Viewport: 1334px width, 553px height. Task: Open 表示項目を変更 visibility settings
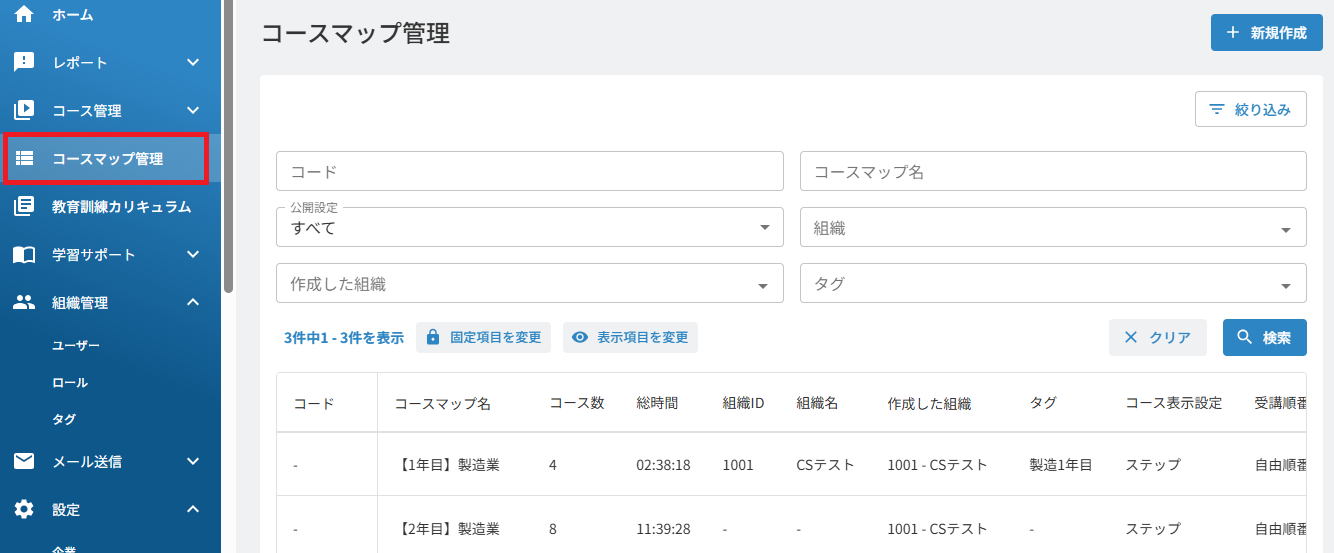[630, 337]
